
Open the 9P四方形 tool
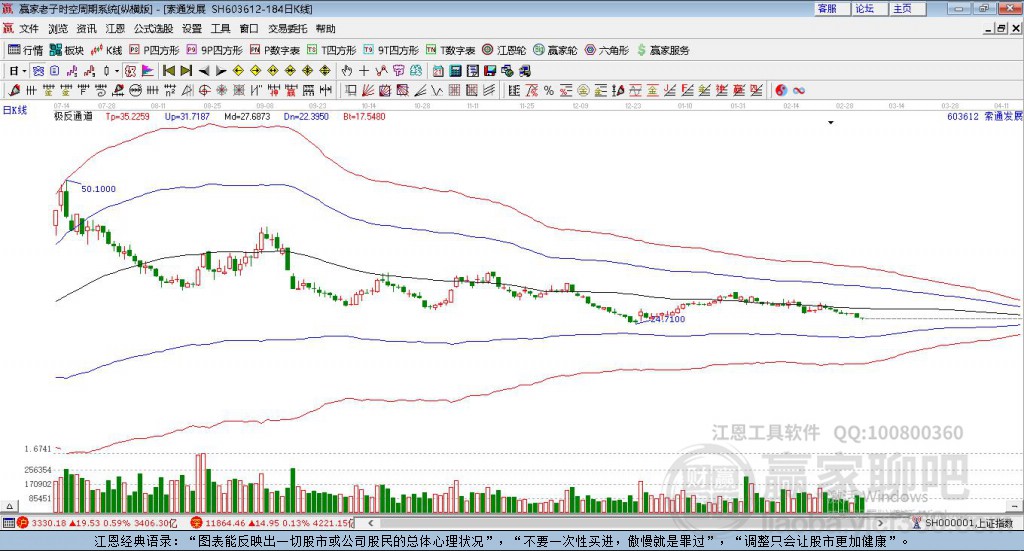[x=214, y=50]
